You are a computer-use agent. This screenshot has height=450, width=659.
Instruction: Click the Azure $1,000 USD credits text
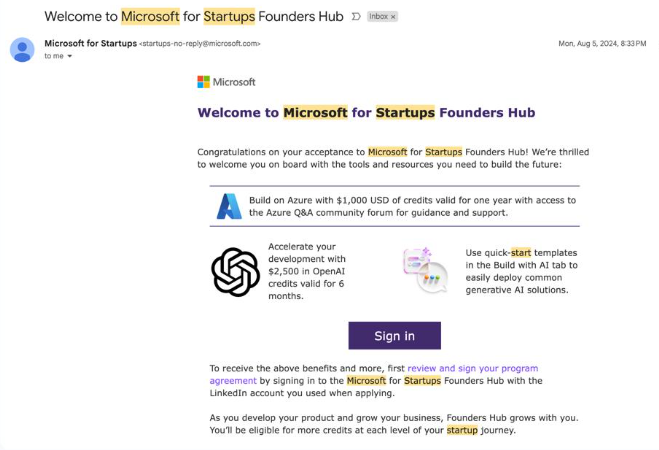(x=412, y=206)
